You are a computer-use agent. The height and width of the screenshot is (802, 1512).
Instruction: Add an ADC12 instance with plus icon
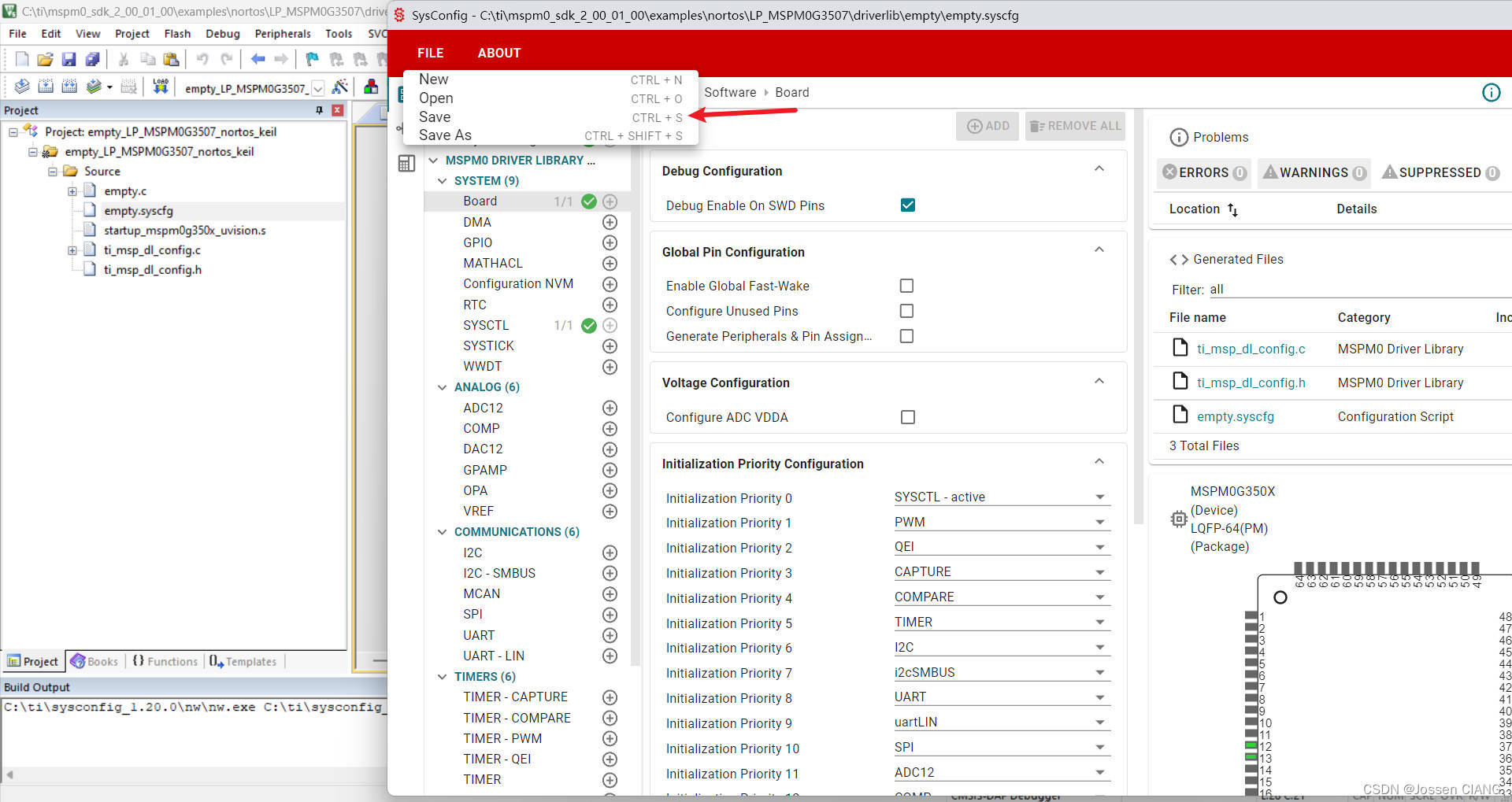click(610, 408)
